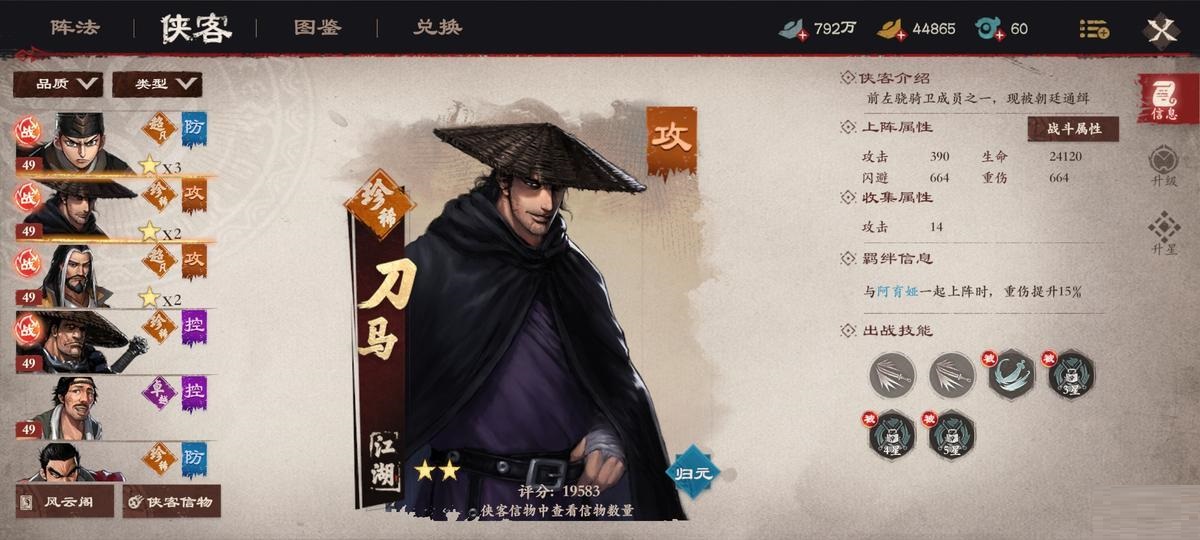Click the task list icon near currency
1200x540 pixels.
[x=1094, y=29]
